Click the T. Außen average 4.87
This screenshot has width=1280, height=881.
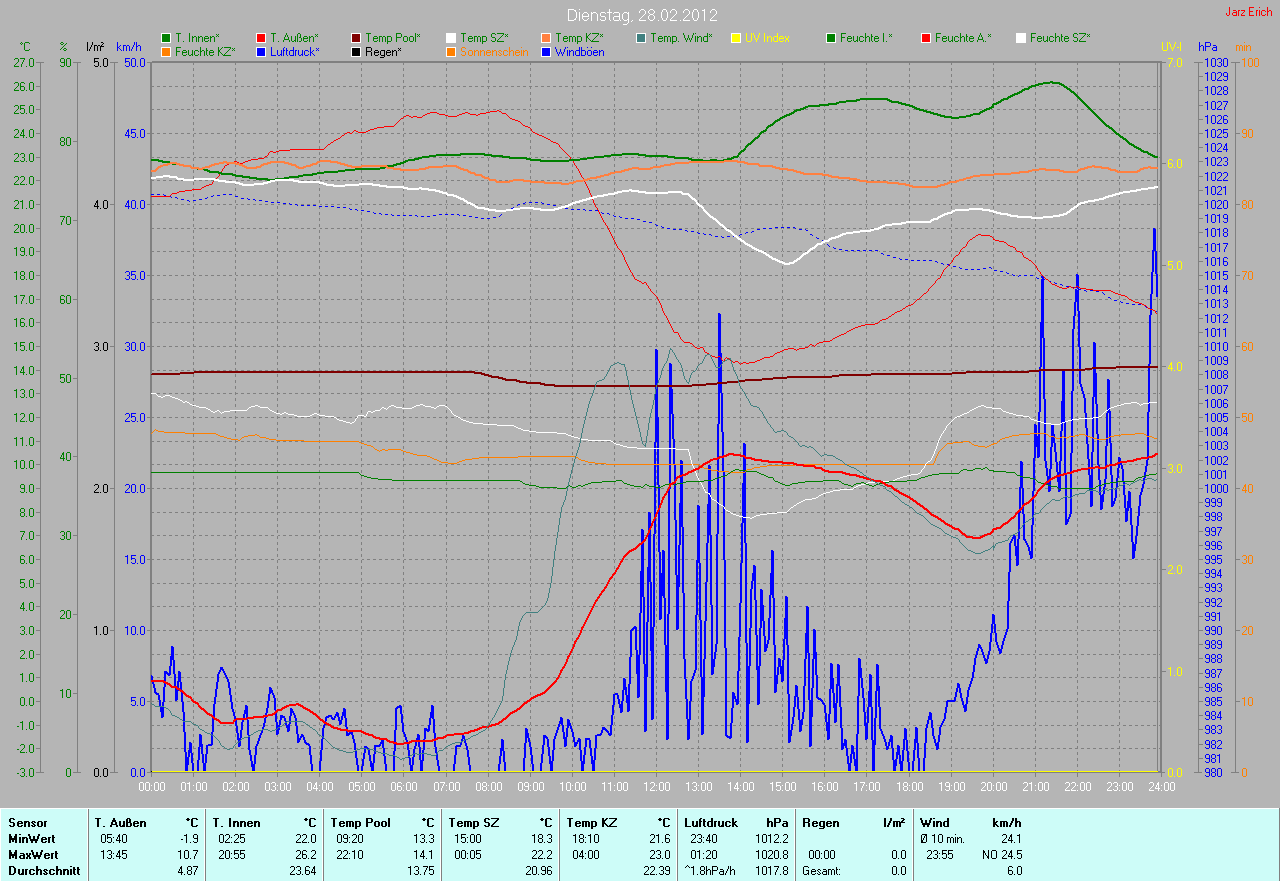[x=187, y=871]
